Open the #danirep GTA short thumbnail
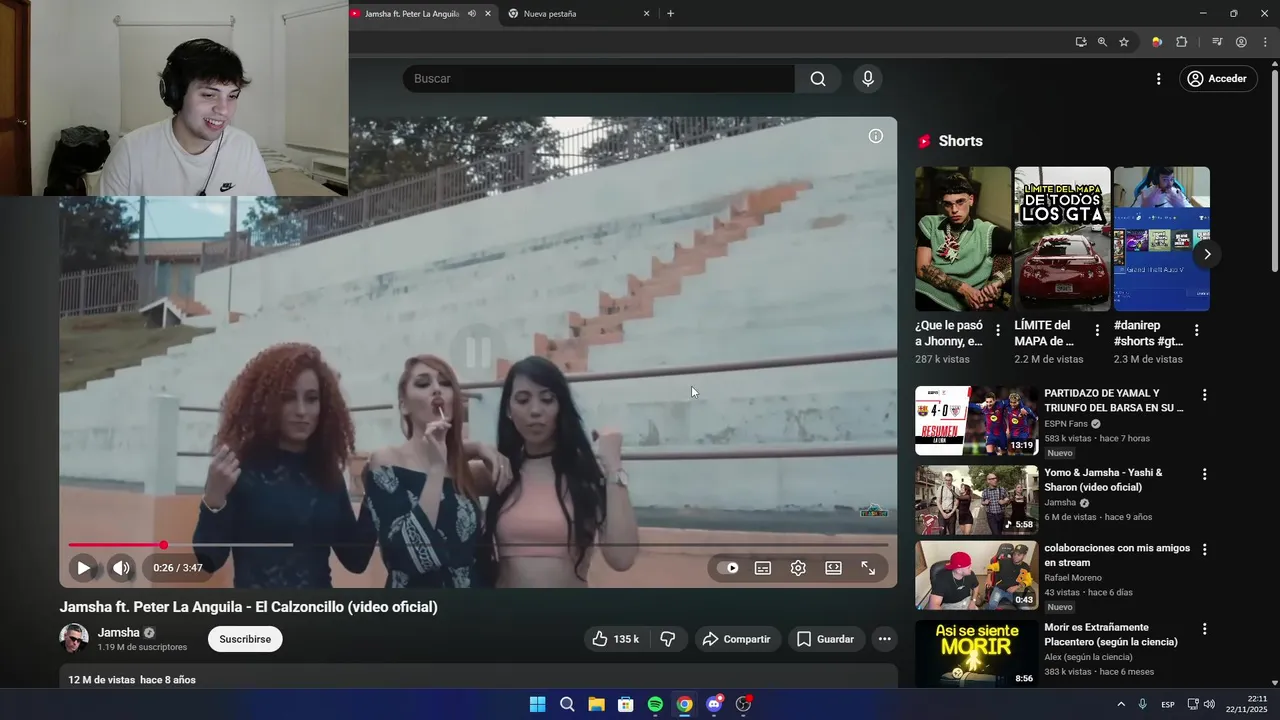1280x720 pixels. point(1162,239)
